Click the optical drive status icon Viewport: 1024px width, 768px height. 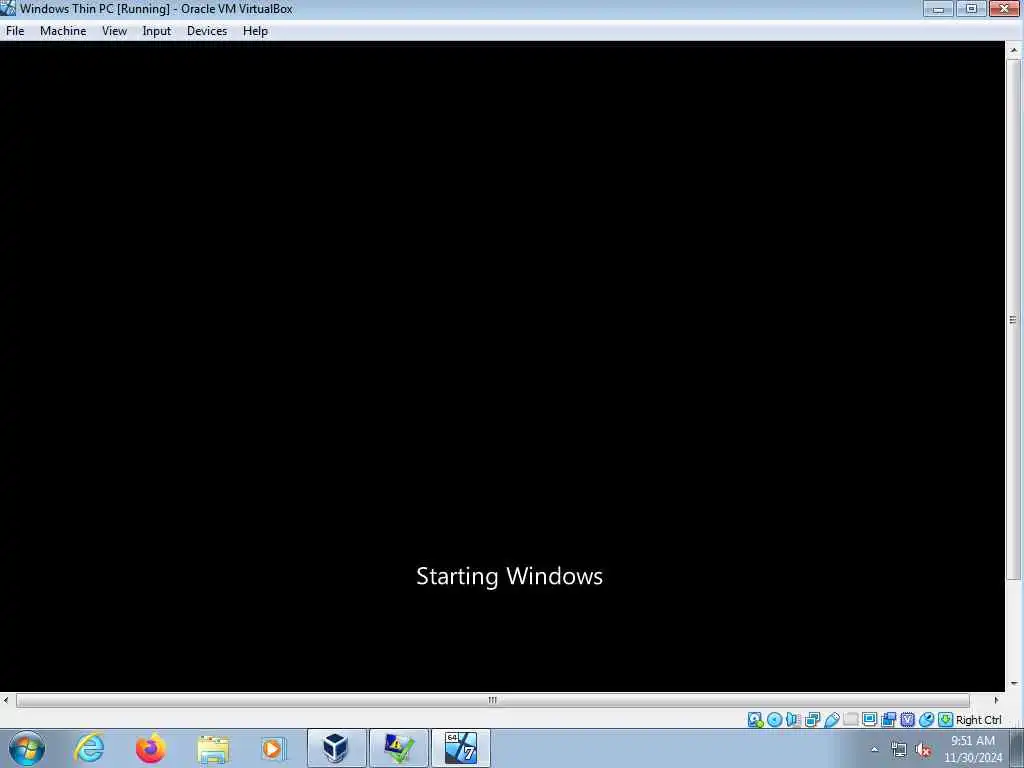tap(775, 720)
